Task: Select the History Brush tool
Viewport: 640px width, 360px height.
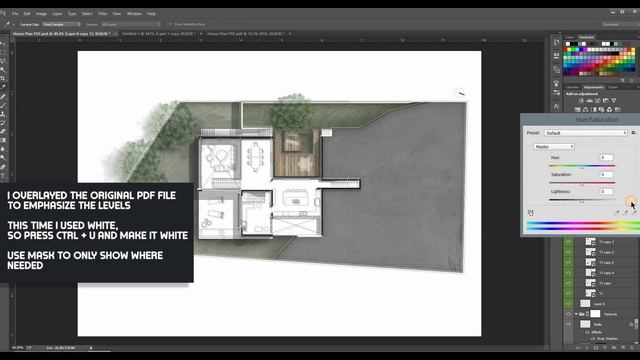Action: pos(3,122)
